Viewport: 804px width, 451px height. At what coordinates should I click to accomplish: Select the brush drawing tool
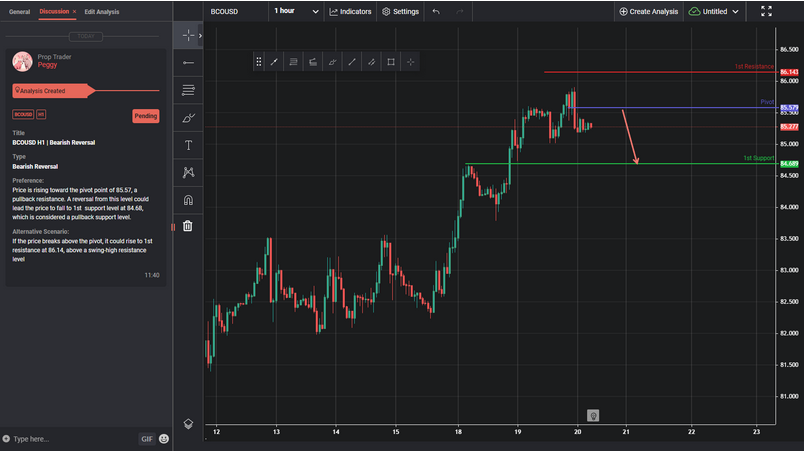[x=188, y=118]
